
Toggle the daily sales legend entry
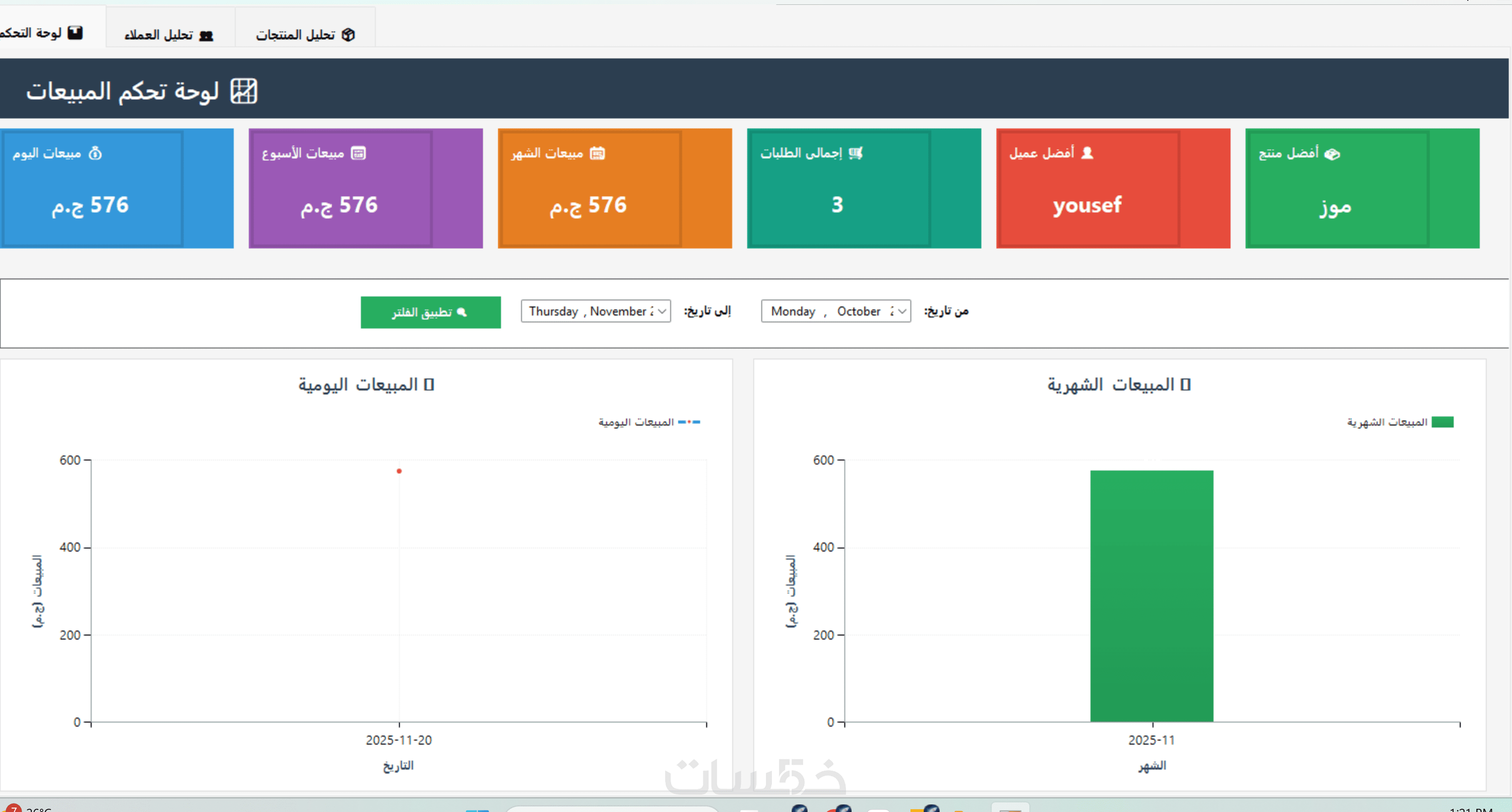(x=649, y=422)
